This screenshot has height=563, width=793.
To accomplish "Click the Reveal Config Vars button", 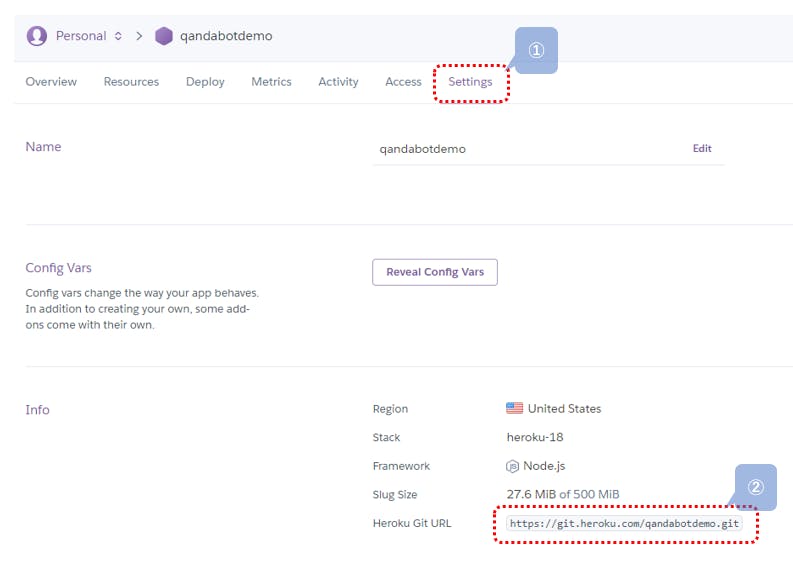I will coord(435,272).
